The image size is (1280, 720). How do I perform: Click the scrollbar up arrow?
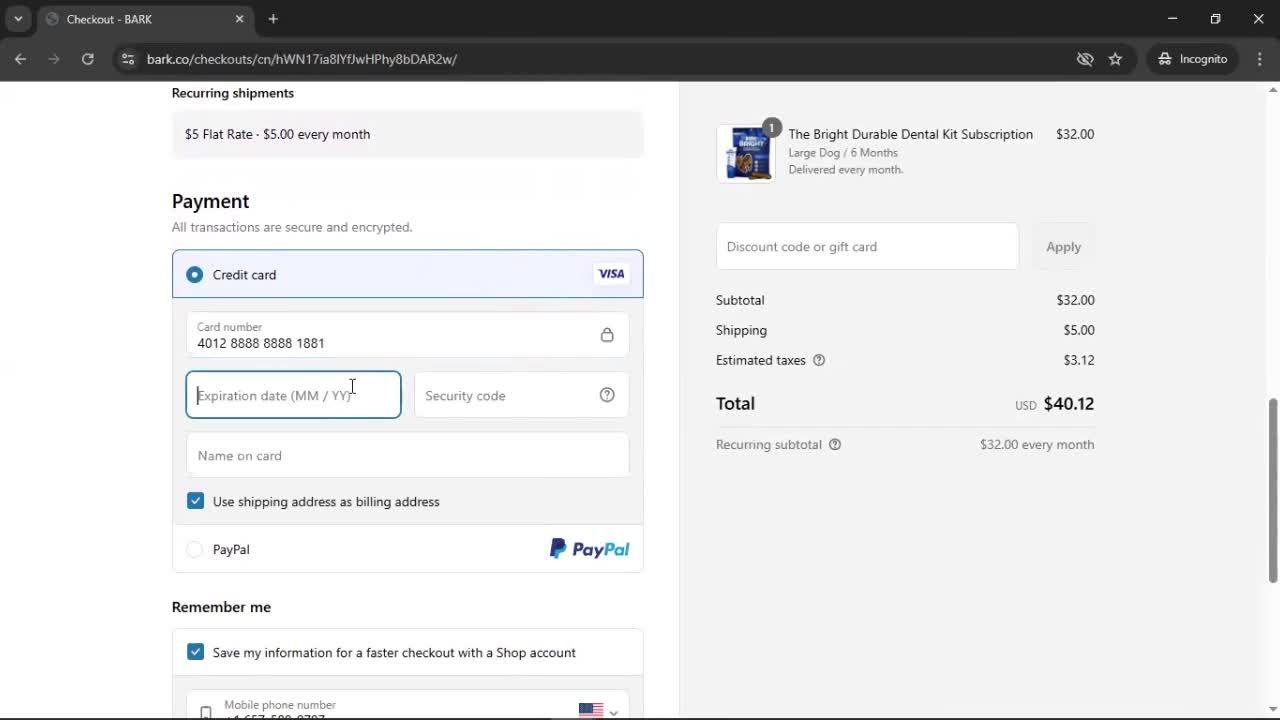(x=1272, y=90)
